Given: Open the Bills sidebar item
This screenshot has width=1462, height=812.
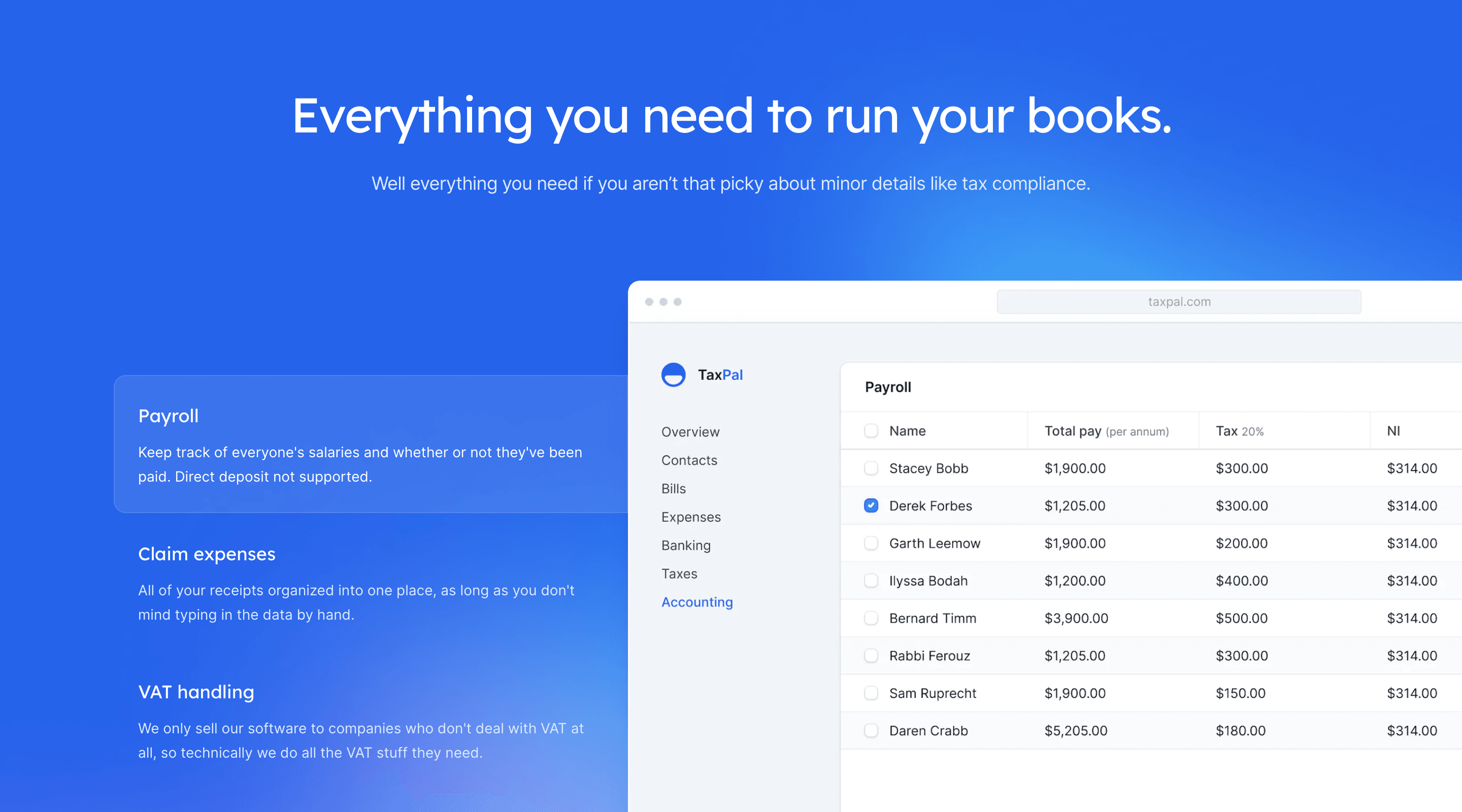Looking at the screenshot, I should tap(673, 489).
